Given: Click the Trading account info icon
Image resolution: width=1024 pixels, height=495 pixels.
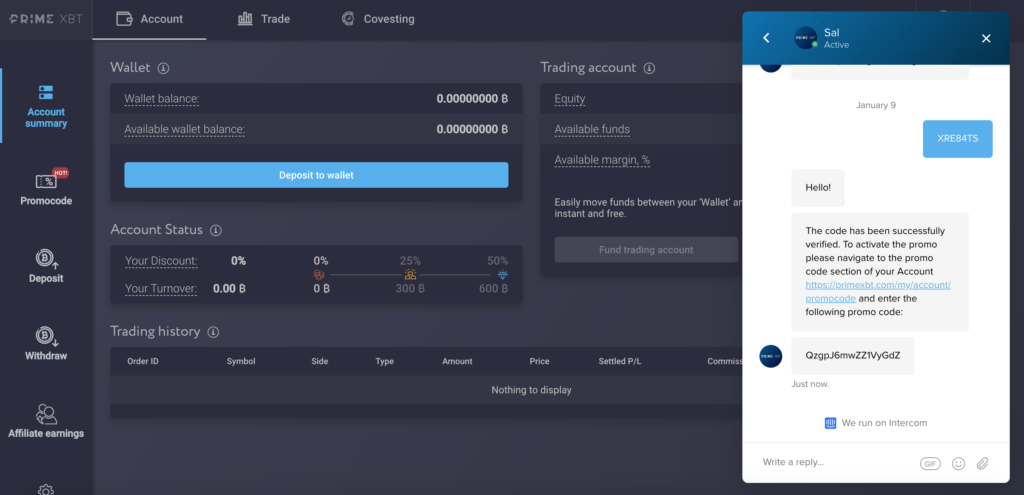Looking at the screenshot, I should (x=649, y=68).
